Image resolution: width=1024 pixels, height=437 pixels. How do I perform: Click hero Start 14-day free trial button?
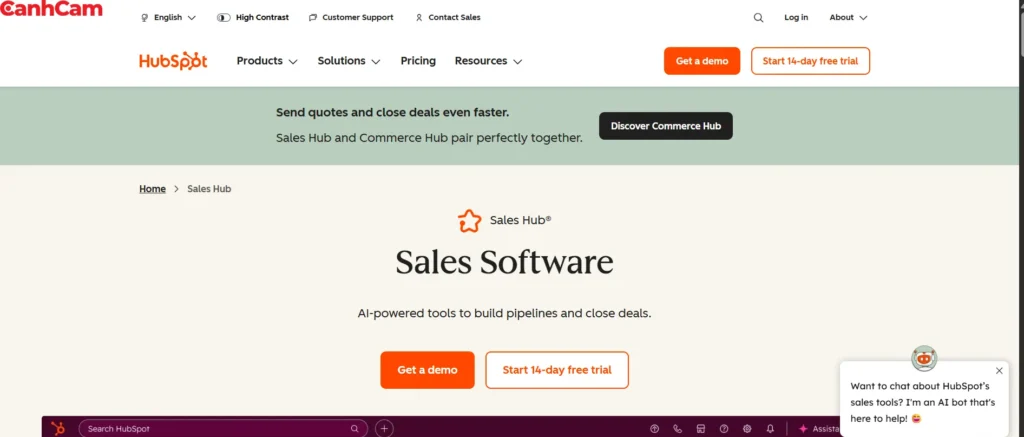click(x=557, y=370)
